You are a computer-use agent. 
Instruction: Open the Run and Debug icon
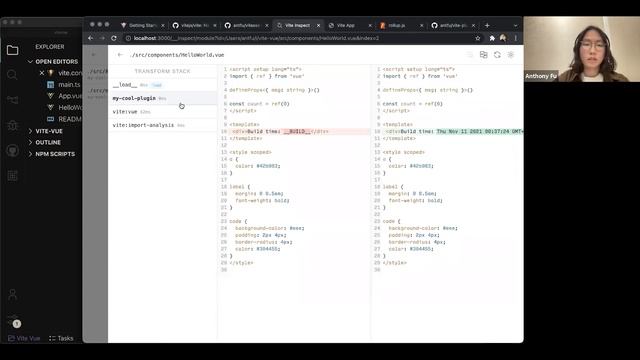coord(12,125)
